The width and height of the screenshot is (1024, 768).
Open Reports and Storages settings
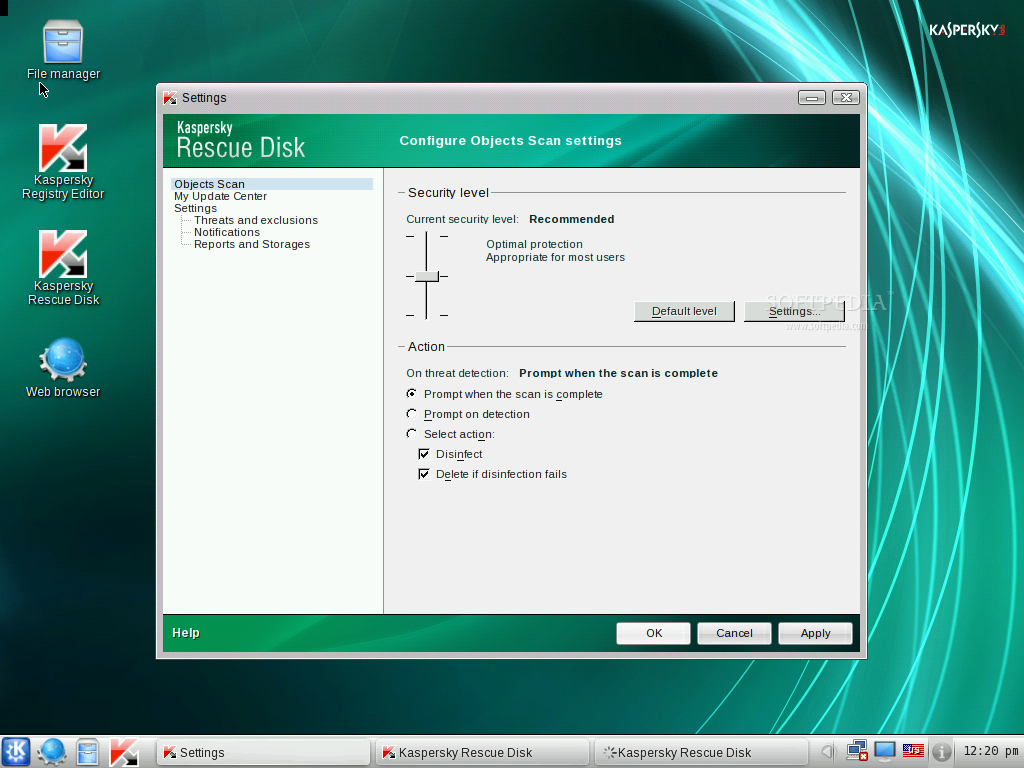point(252,244)
